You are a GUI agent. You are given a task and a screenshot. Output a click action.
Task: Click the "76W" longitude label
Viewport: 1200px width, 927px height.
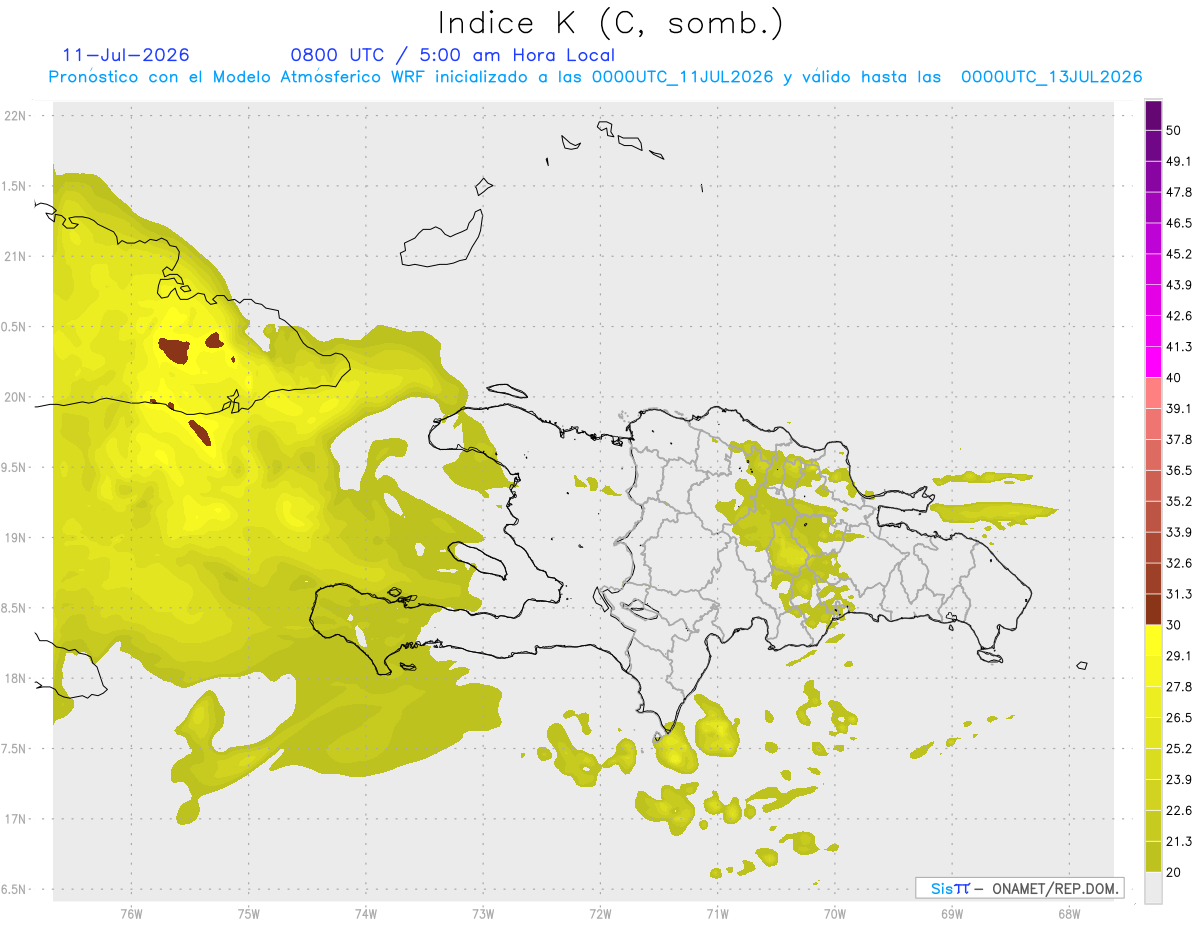(131, 914)
